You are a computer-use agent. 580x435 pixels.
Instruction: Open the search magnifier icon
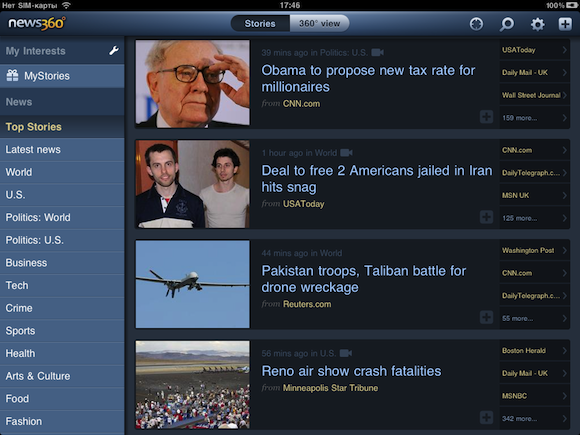click(507, 24)
